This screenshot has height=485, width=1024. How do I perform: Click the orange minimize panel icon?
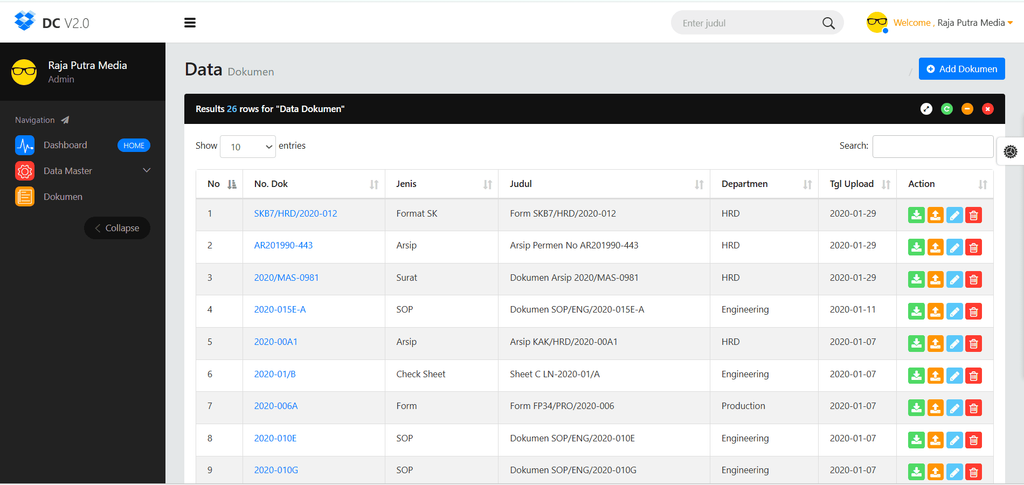967,109
